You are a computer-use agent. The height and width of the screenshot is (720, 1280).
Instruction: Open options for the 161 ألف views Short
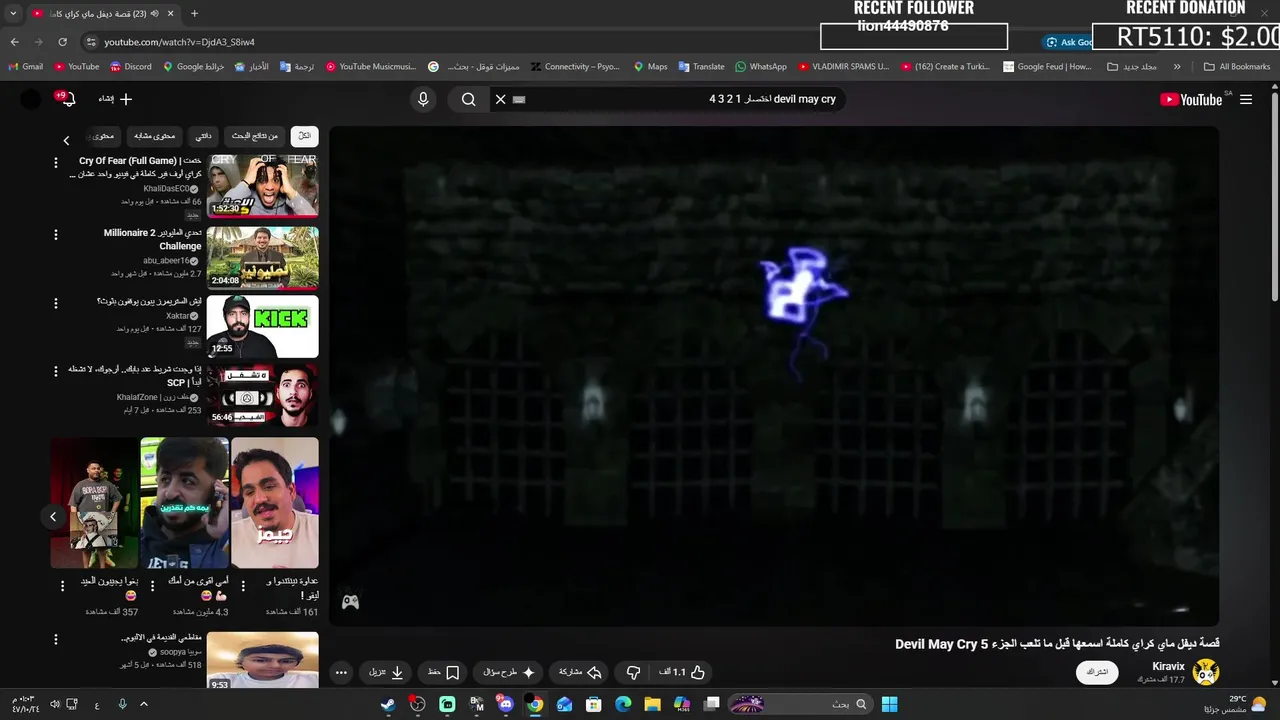click(241, 585)
